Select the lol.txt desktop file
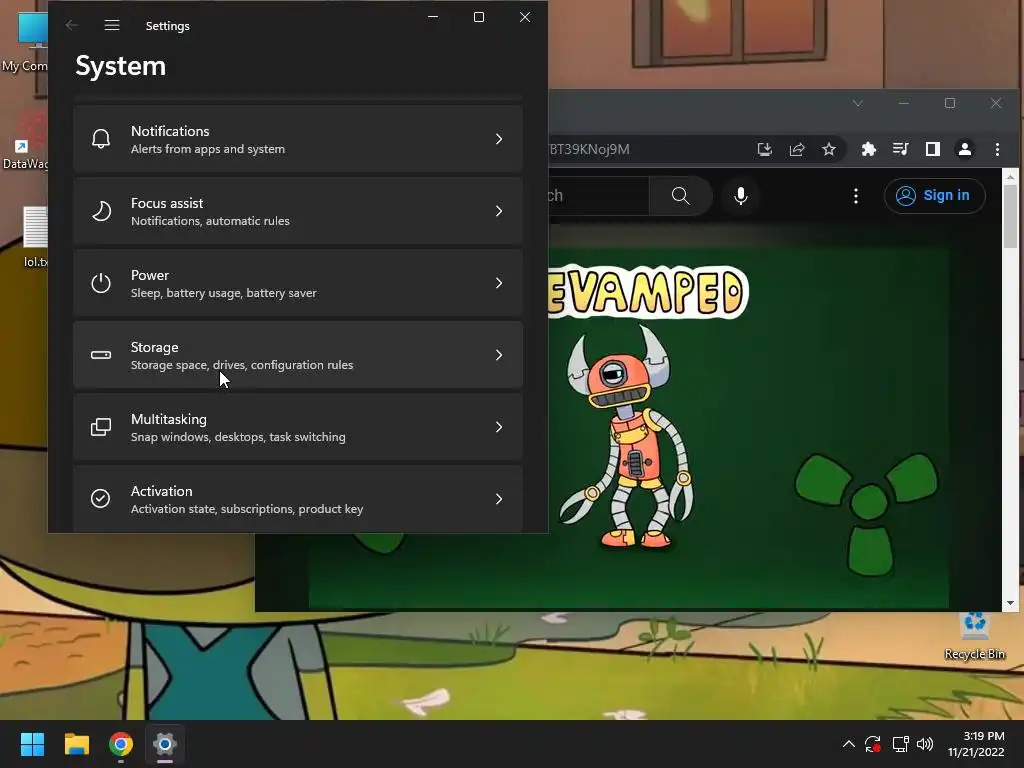Screen dimensions: 1024x768 (x=35, y=236)
